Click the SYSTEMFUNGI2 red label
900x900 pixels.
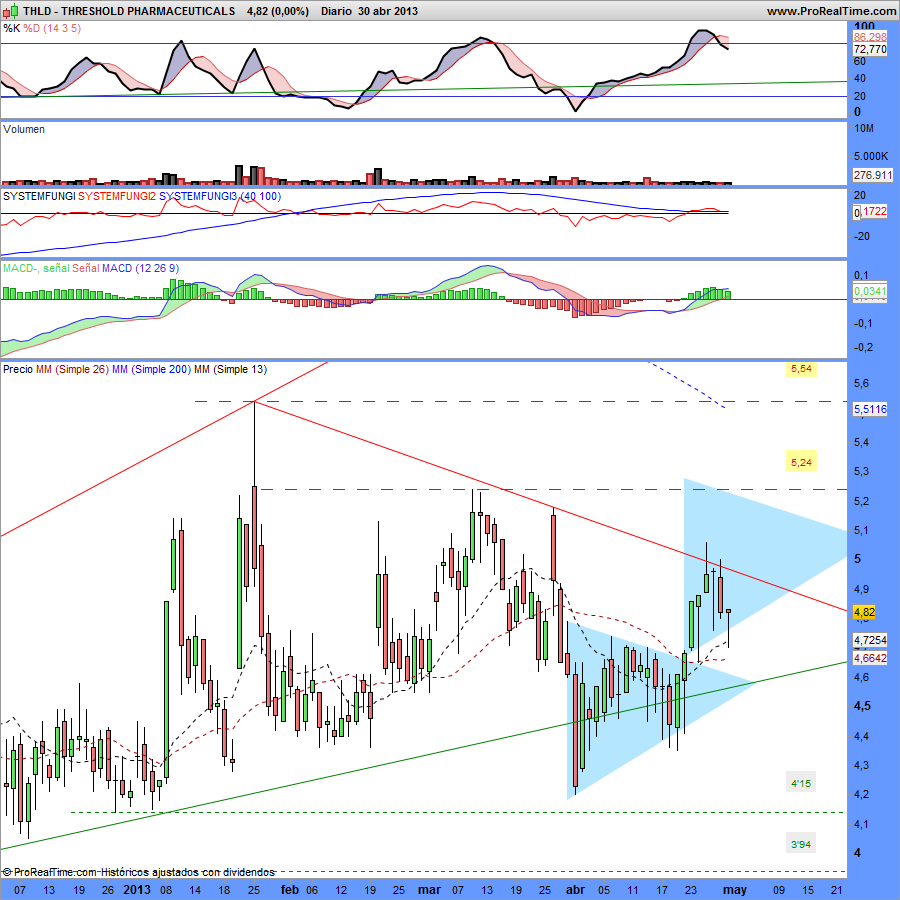117,196
